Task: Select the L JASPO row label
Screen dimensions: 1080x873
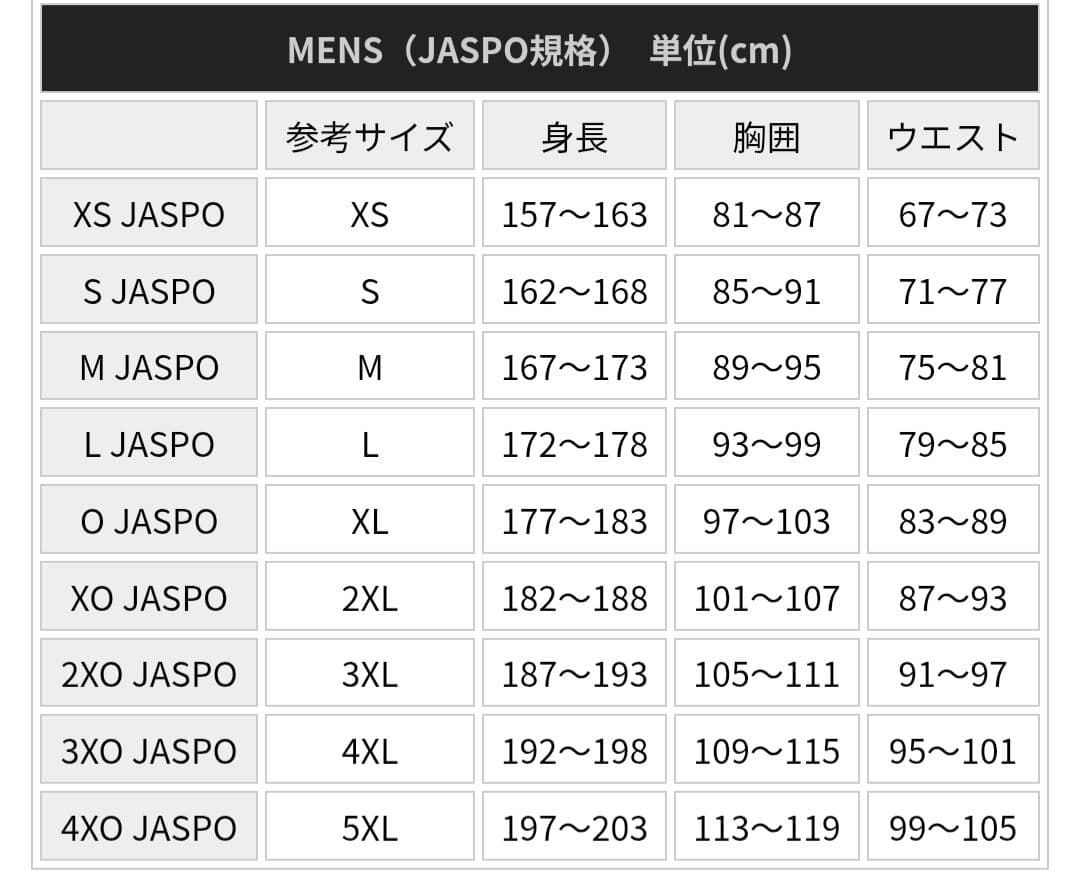Action: point(149,442)
